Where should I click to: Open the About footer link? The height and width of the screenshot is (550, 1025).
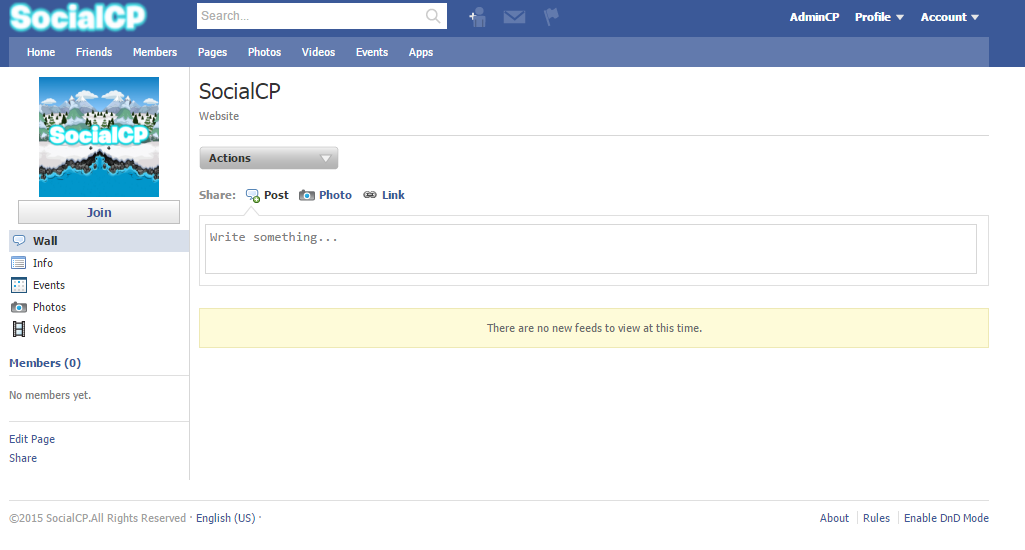pos(834,518)
